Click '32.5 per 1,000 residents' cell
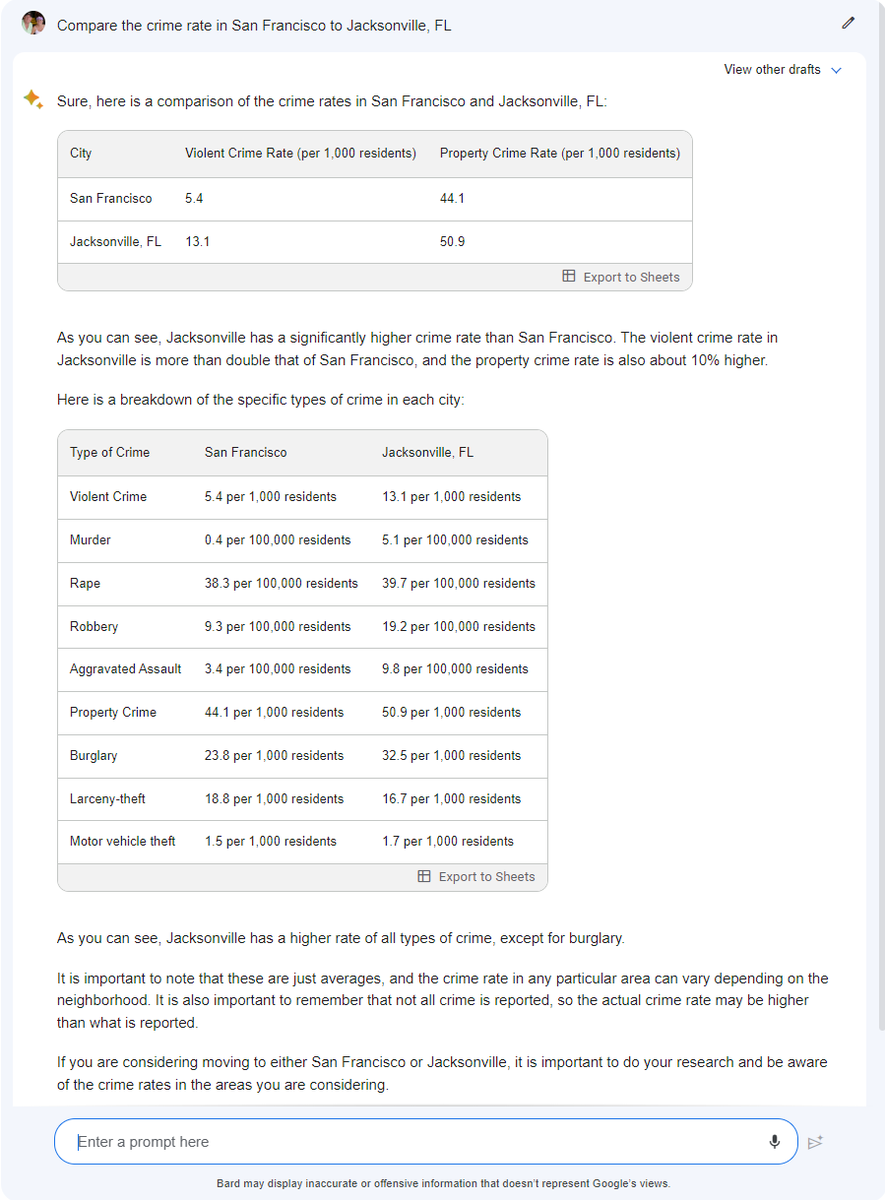The height and width of the screenshot is (1200, 885). point(451,756)
